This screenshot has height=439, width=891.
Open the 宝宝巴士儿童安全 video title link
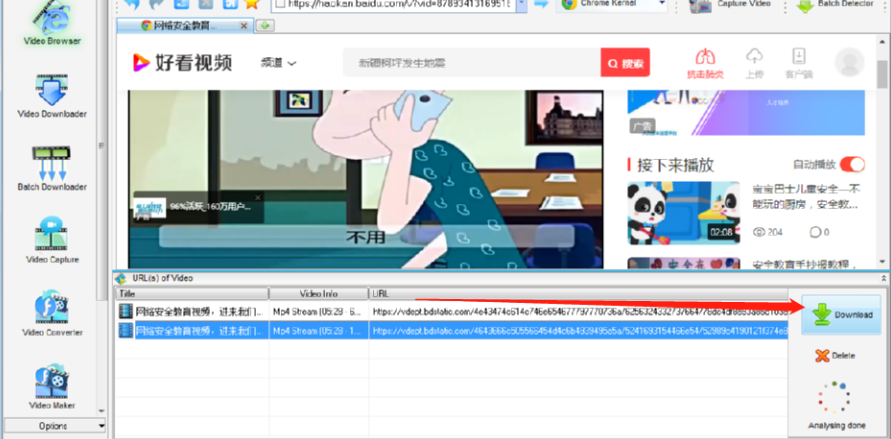coord(806,196)
